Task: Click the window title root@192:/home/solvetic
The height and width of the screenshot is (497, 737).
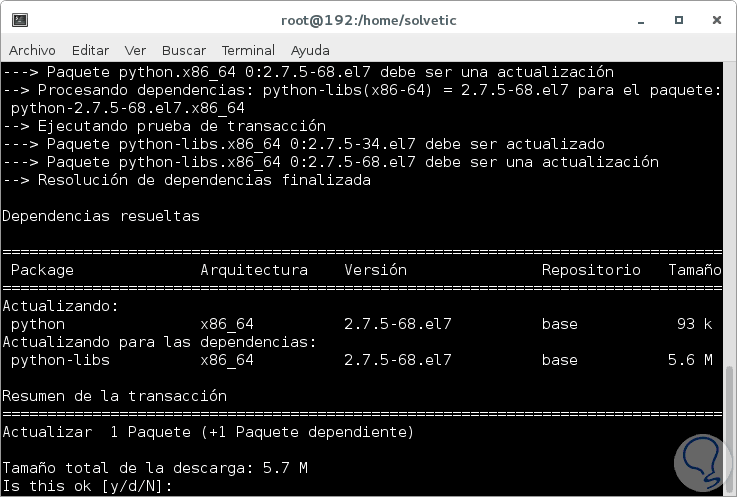Action: coord(368,20)
